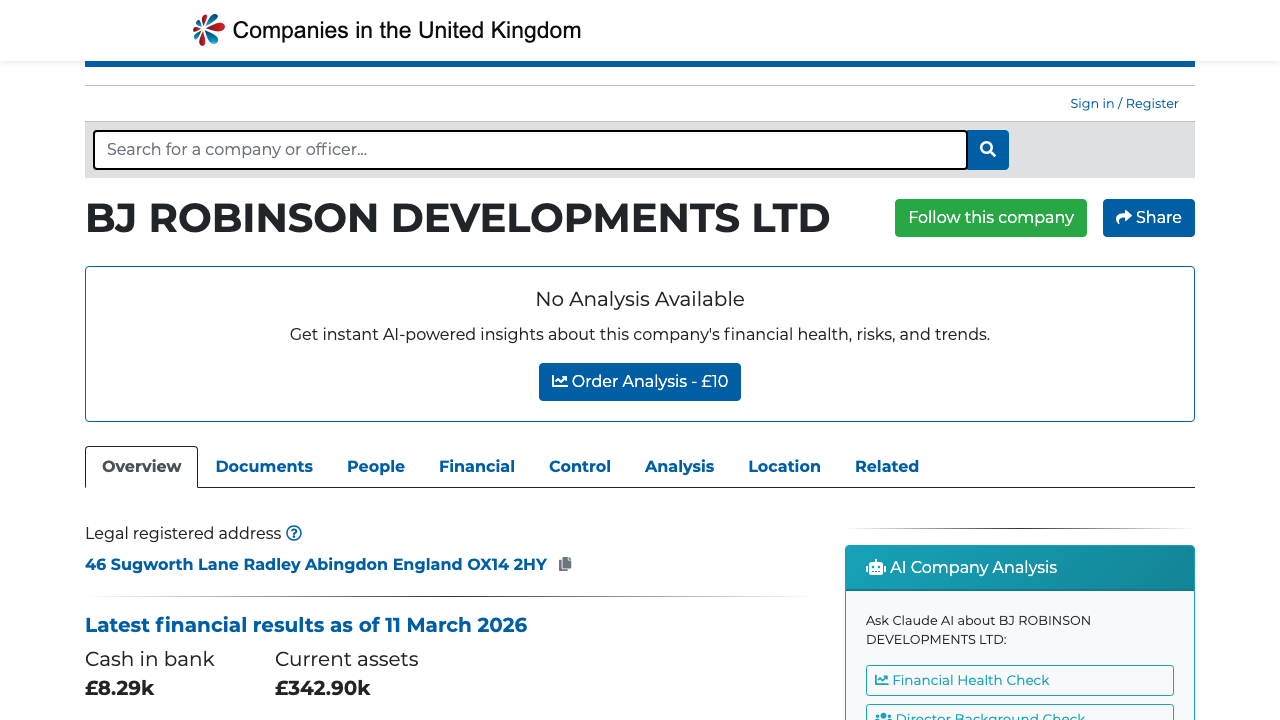The width and height of the screenshot is (1280, 720).
Task: Switch to the Control tab
Action: [579, 466]
